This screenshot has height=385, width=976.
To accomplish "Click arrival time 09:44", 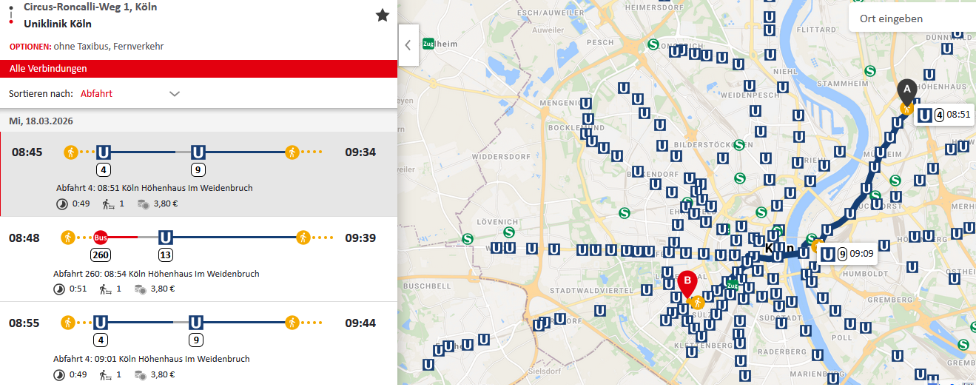I will pyautogui.click(x=360, y=323).
